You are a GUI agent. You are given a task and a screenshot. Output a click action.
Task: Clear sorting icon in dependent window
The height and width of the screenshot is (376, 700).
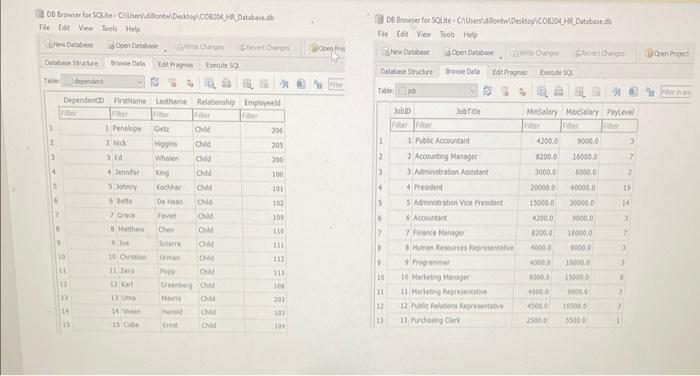pos(190,83)
